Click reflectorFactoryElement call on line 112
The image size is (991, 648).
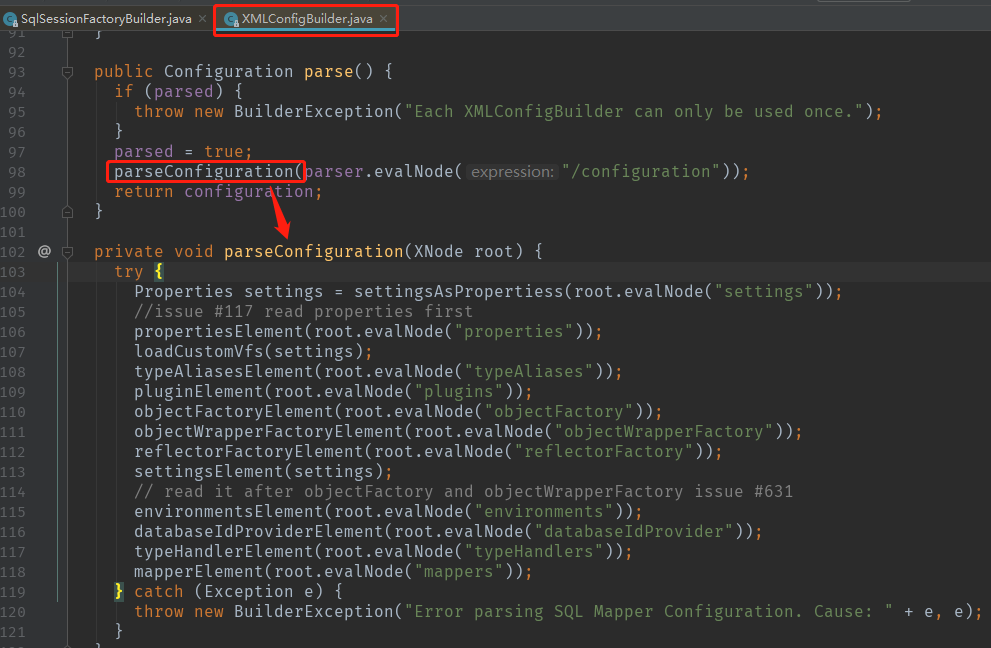[x=248, y=451]
